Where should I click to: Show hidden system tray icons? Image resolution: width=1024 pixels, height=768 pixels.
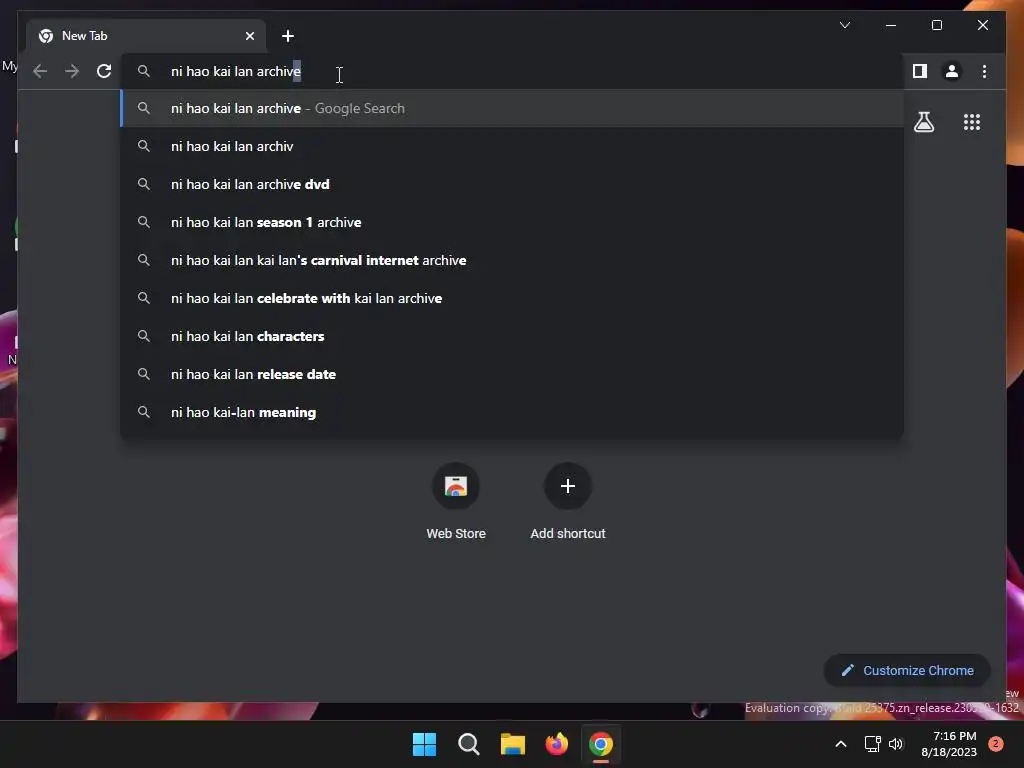(841, 744)
